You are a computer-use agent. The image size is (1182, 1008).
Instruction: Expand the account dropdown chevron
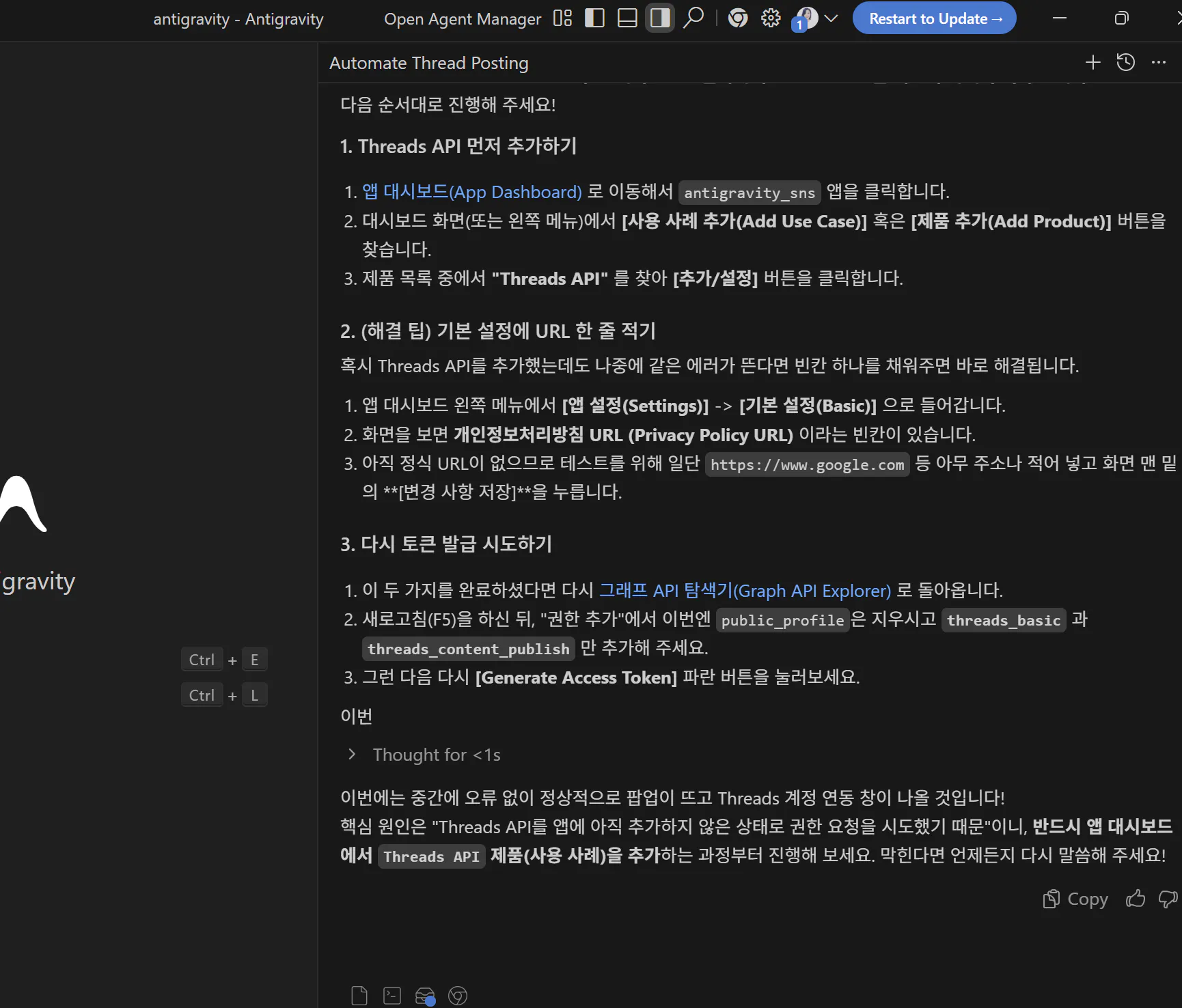831,18
